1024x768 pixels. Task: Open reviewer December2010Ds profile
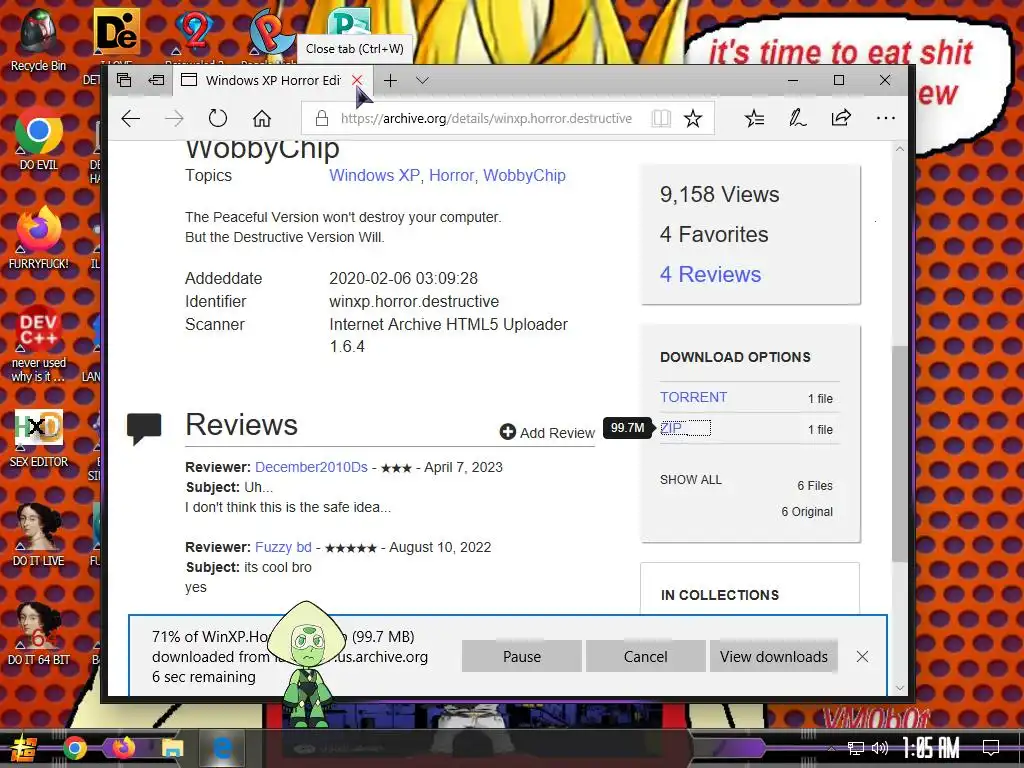312,467
